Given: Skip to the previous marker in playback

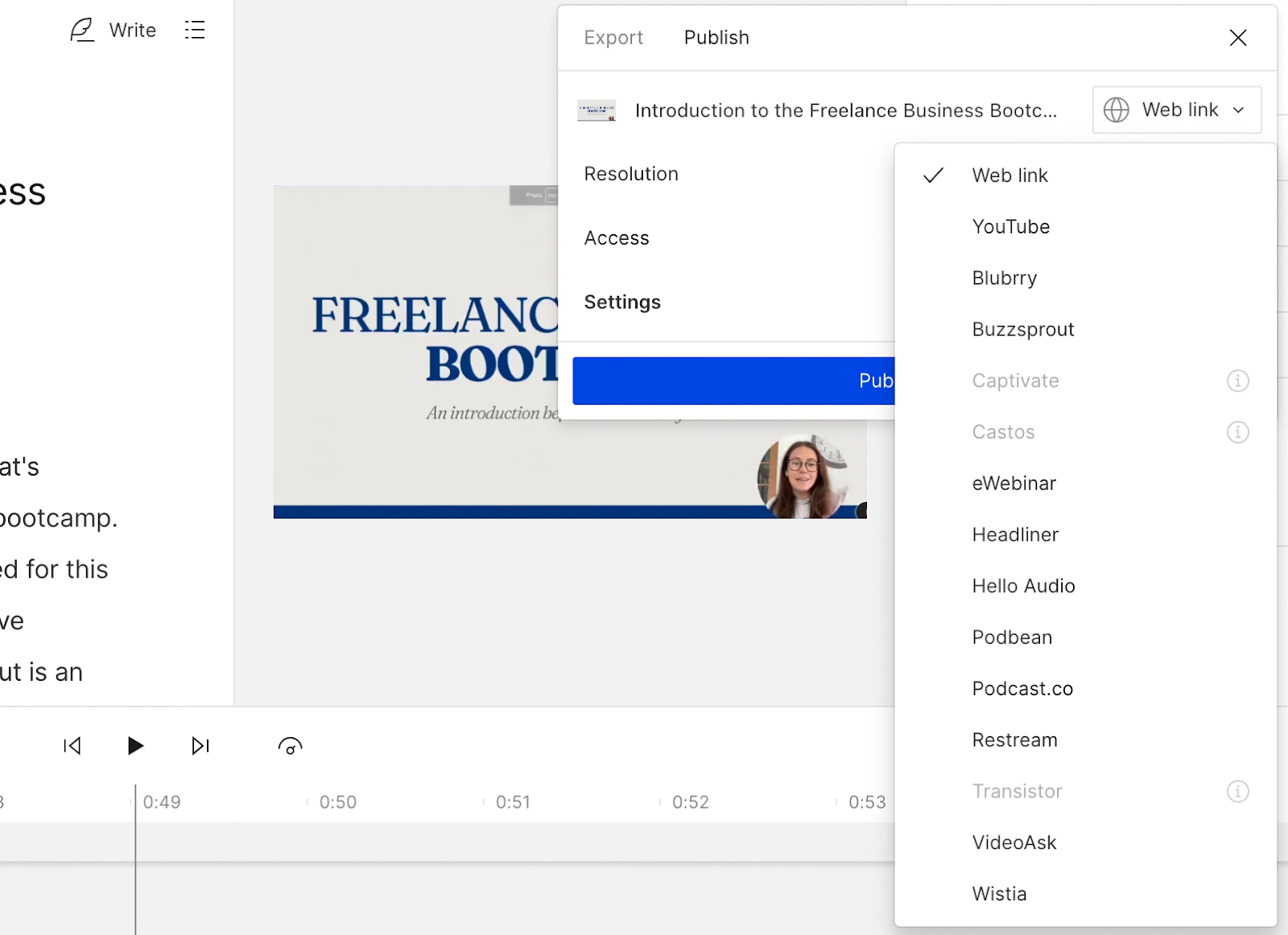Looking at the screenshot, I should click(72, 746).
